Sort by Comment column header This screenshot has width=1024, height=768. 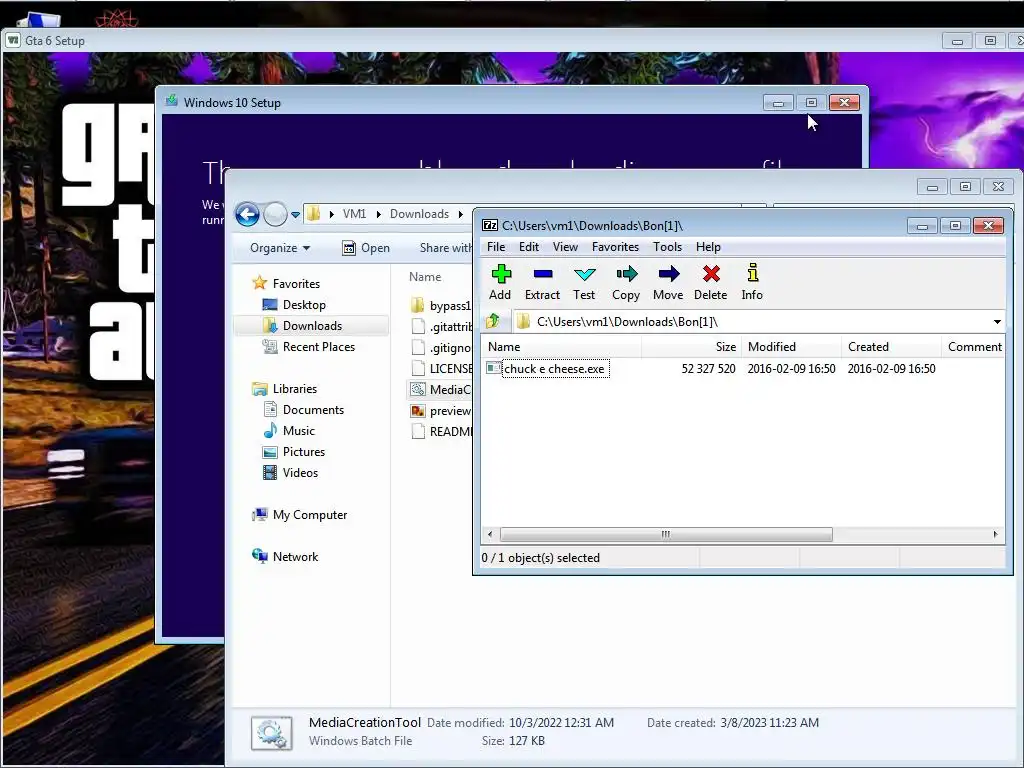click(x=974, y=347)
